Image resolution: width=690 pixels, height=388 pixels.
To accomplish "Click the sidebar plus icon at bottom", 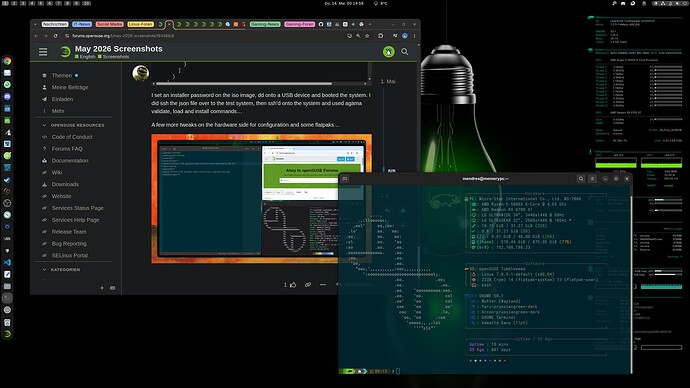I will coord(102,288).
